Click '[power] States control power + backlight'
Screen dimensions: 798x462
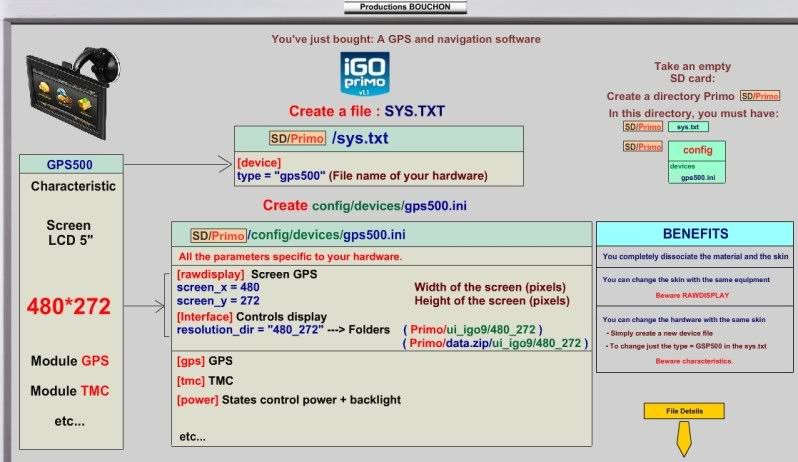[289, 400]
